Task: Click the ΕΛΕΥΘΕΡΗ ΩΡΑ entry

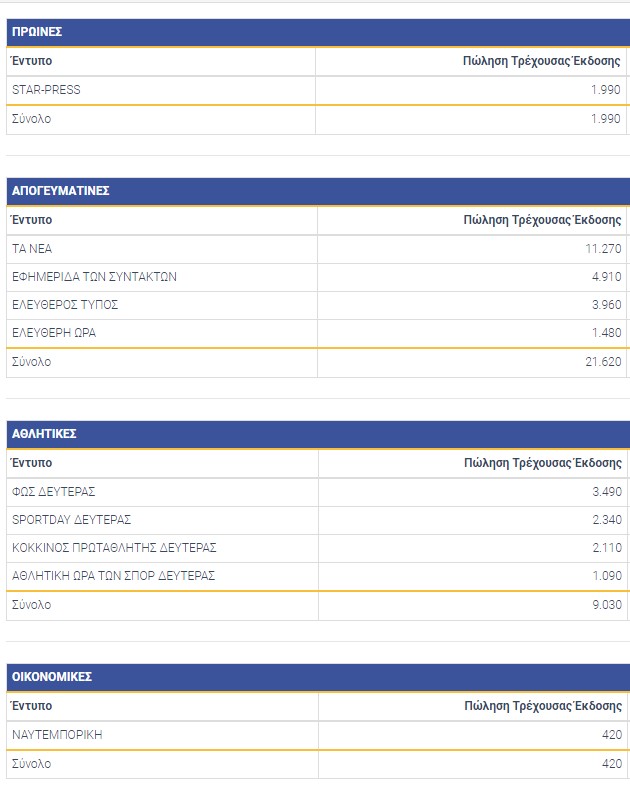Action: pyautogui.click(x=54, y=332)
